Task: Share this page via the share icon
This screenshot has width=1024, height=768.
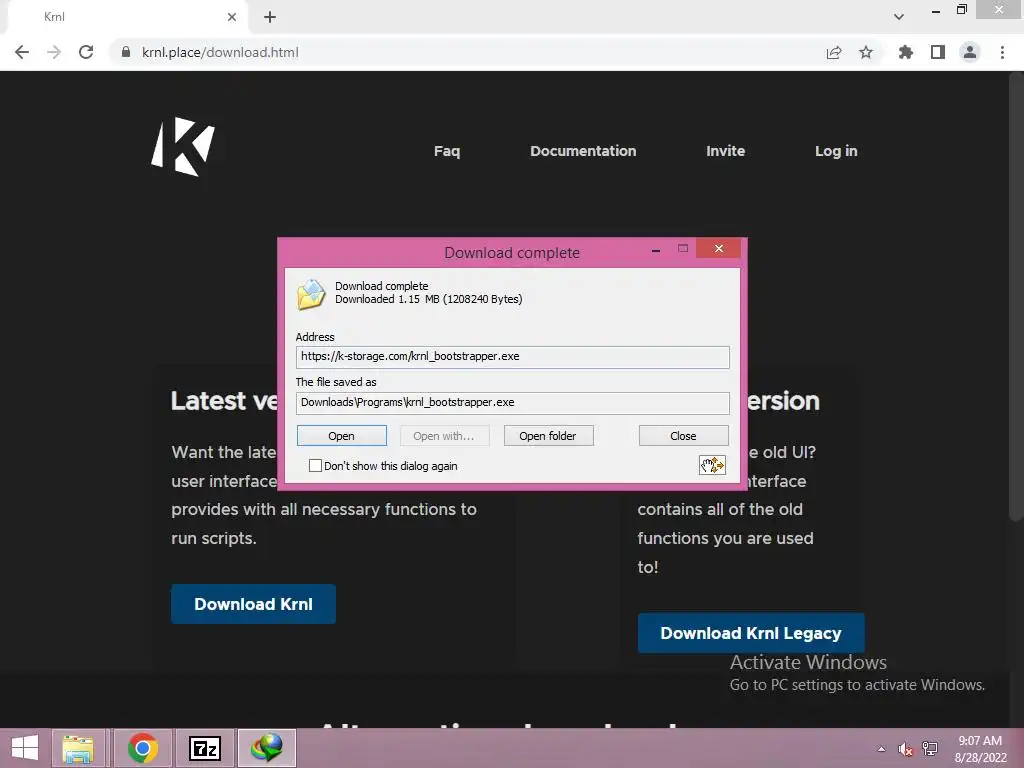Action: [834, 52]
